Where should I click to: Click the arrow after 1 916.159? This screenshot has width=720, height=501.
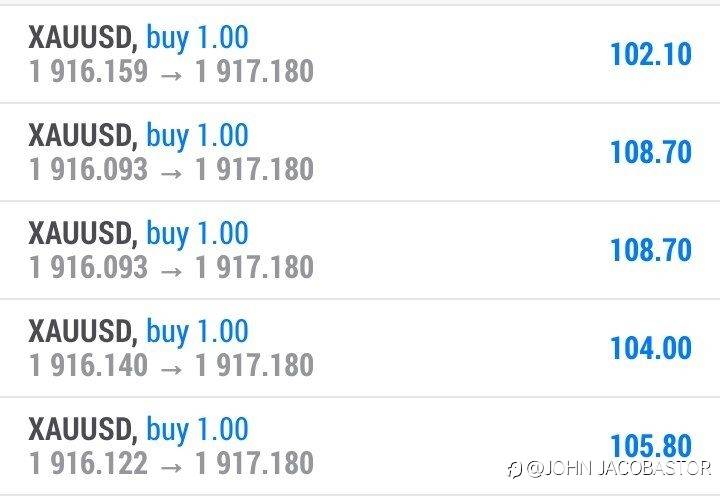(171, 72)
